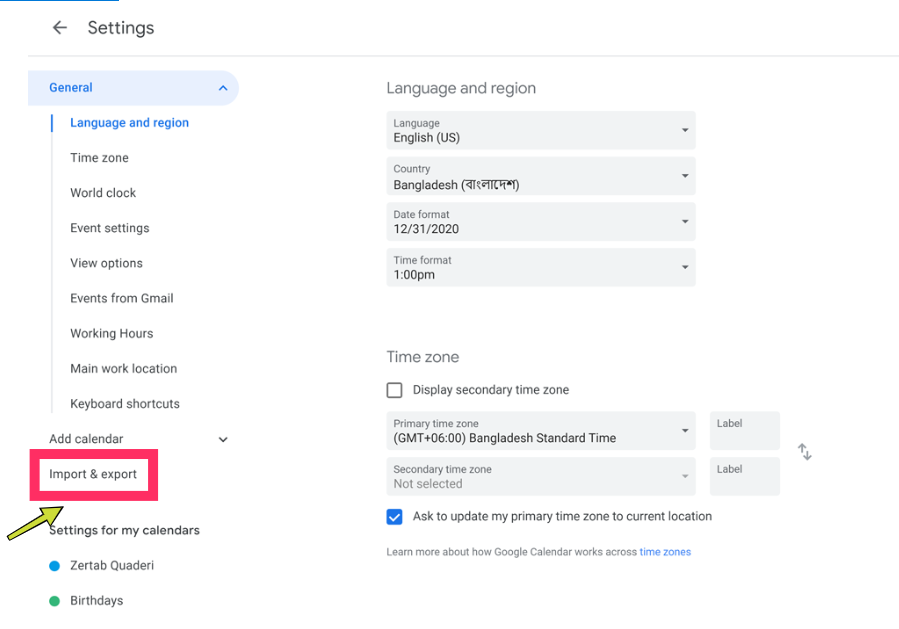
Task: Open the Date format dropdown
Action: (541, 221)
